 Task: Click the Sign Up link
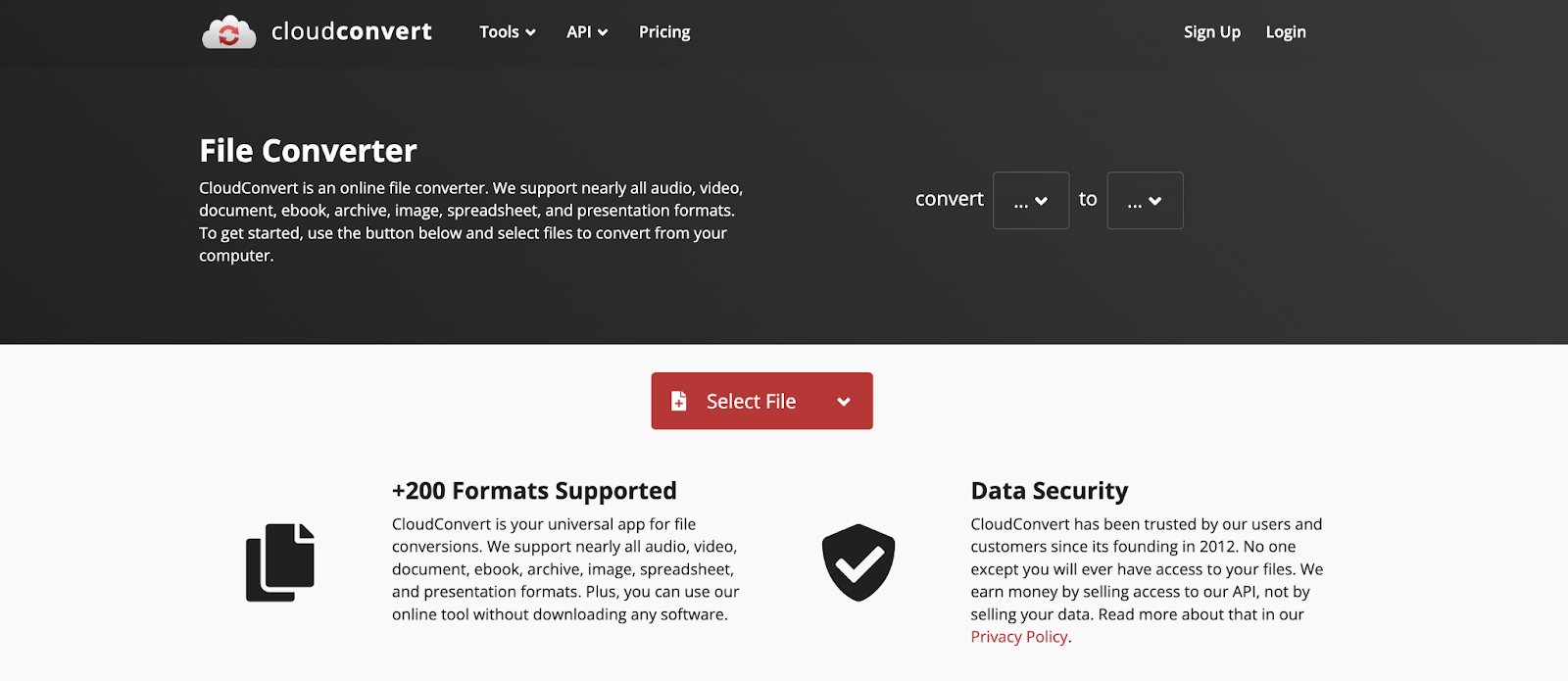pyautogui.click(x=1211, y=32)
